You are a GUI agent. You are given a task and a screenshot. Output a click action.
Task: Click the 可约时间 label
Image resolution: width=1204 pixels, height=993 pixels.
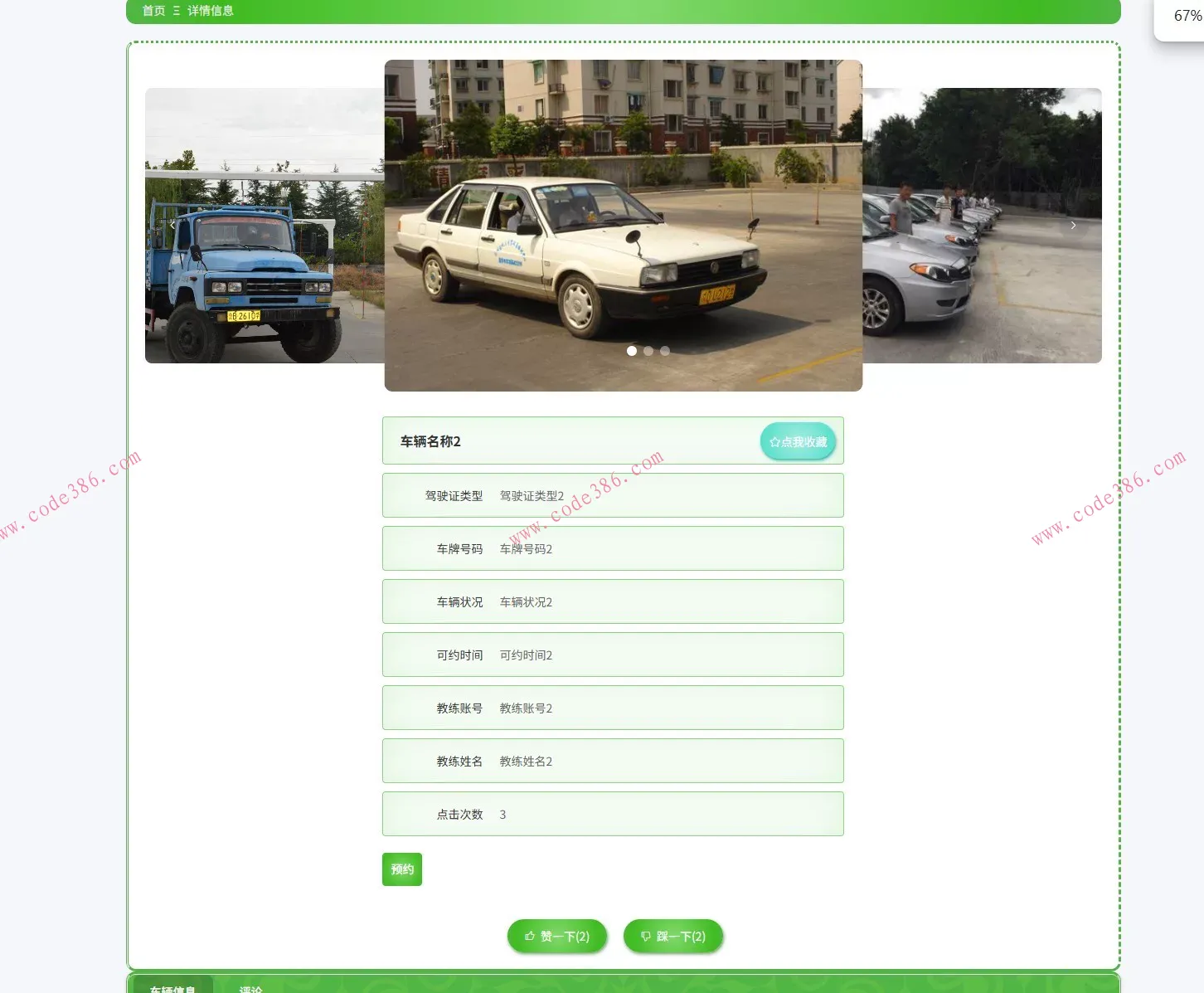click(459, 655)
